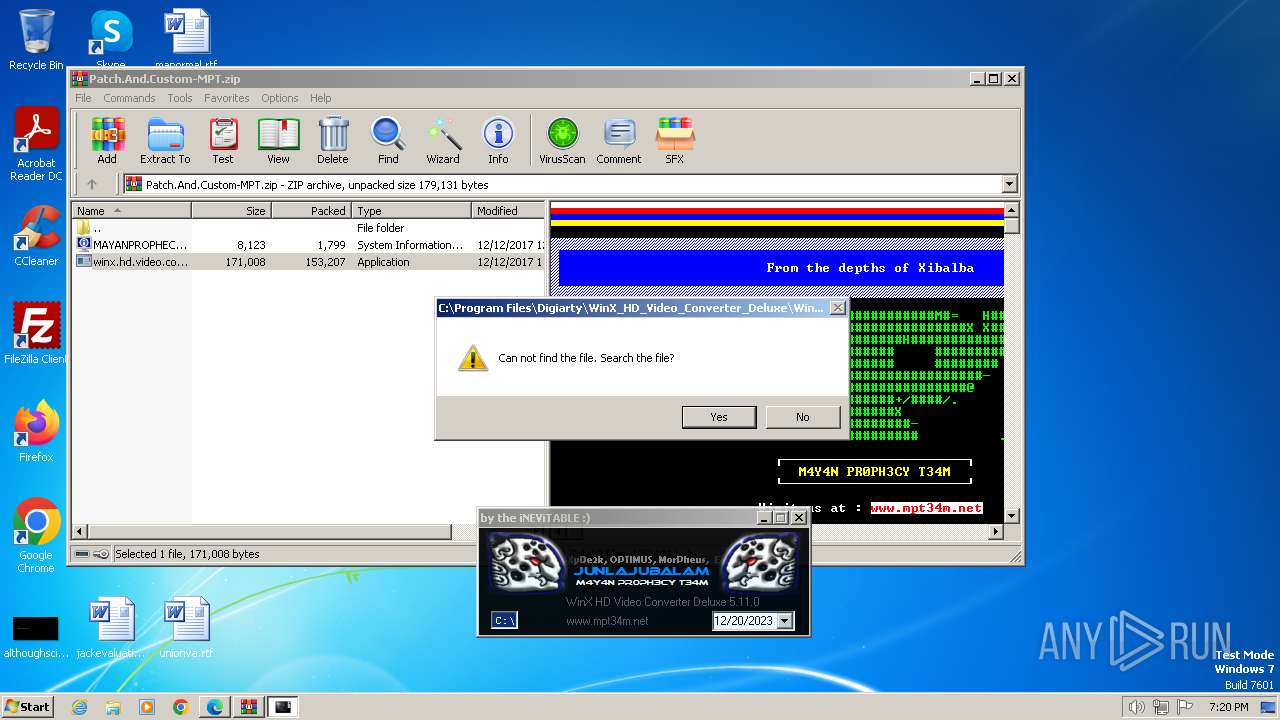Open the date picker dropdown in patcher
Viewport: 1280px width, 720px height.
784,621
